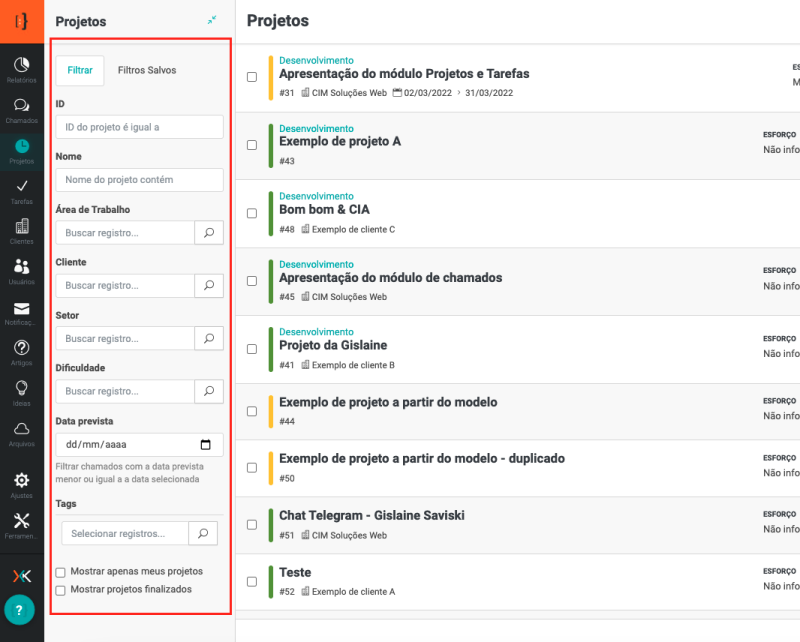Open Relatórios in the sidebar
Screen dimensions: 800x642
(x=22, y=69)
